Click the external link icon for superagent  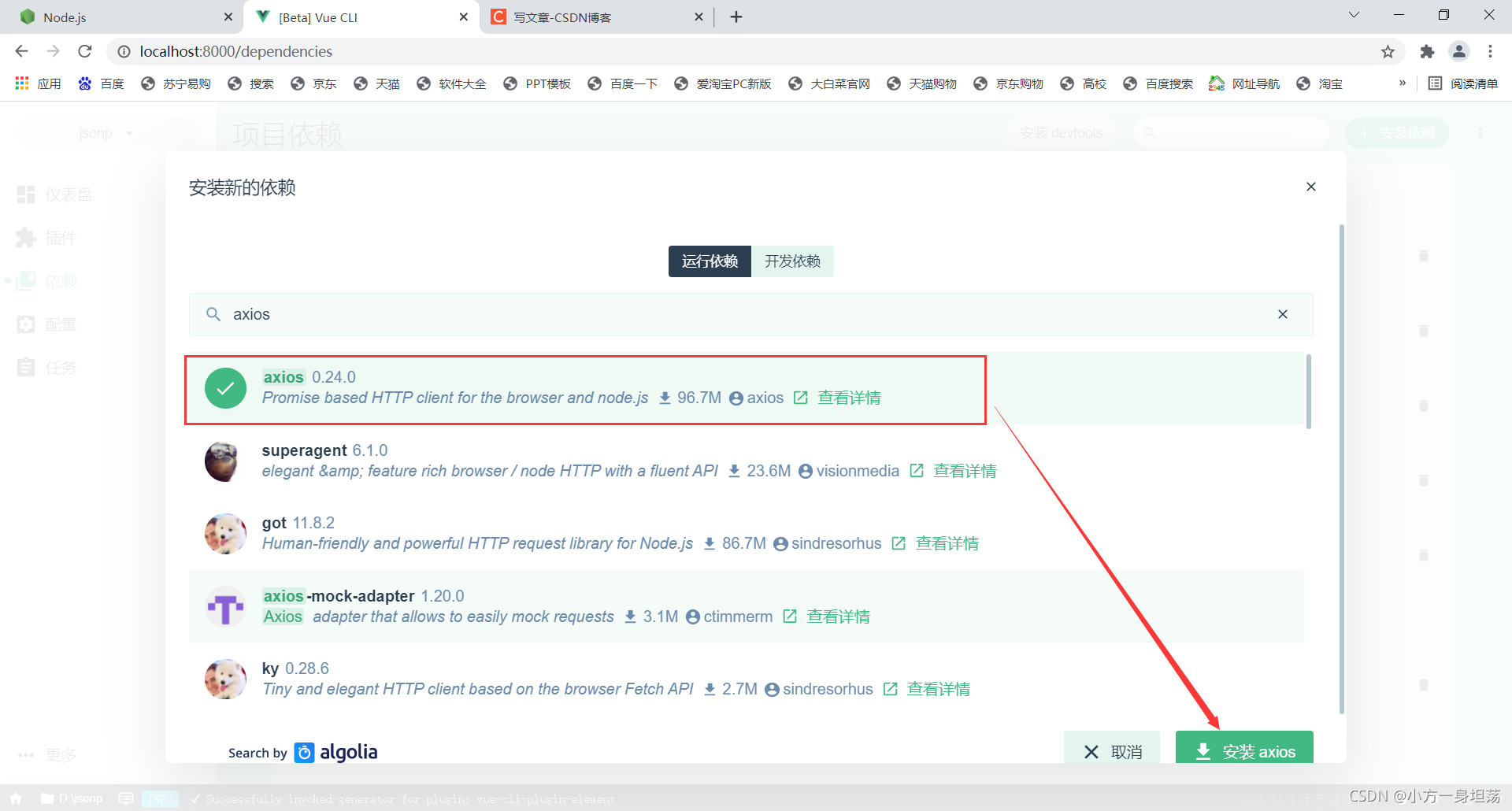[916, 471]
